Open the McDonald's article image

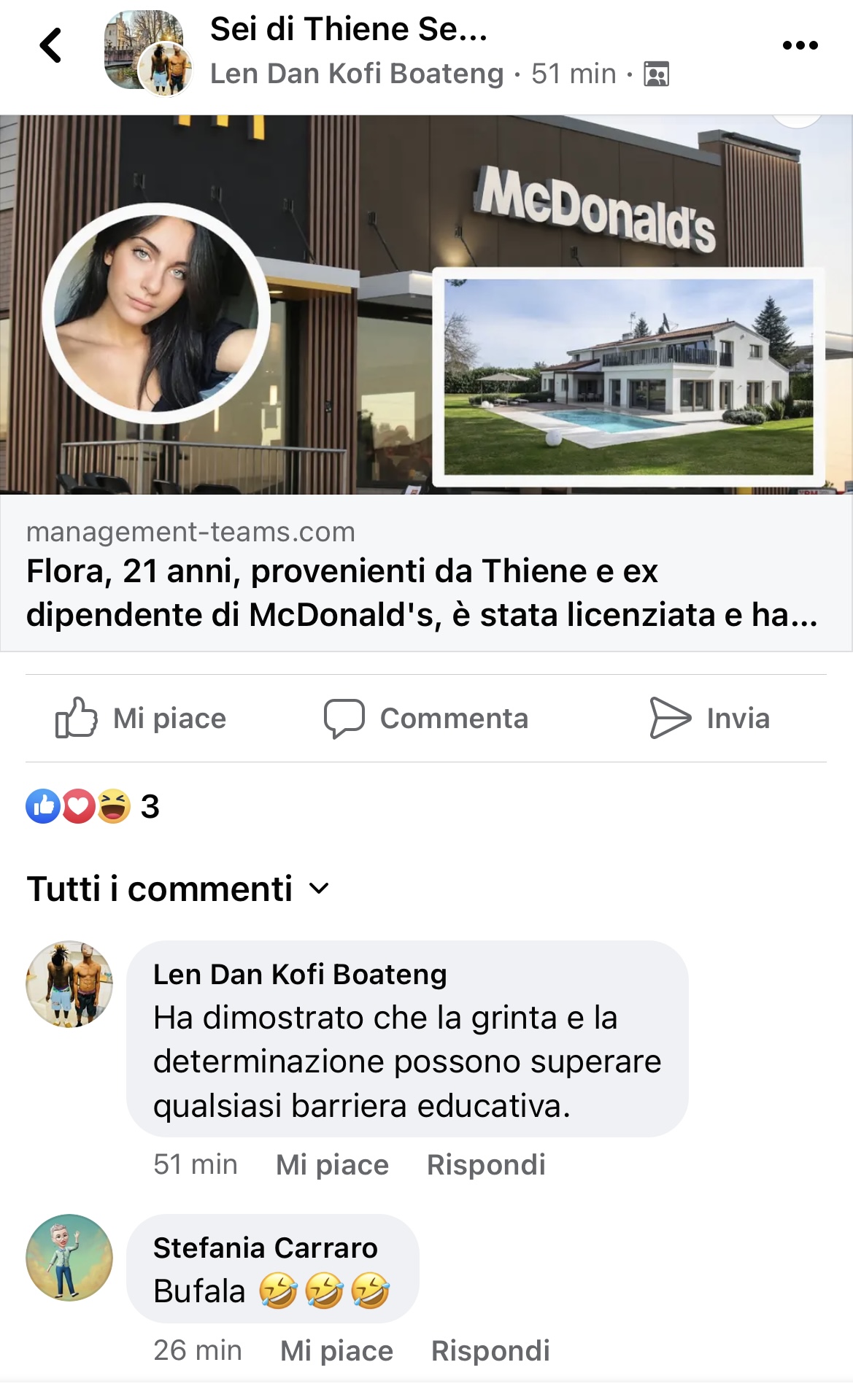pos(426,305)
